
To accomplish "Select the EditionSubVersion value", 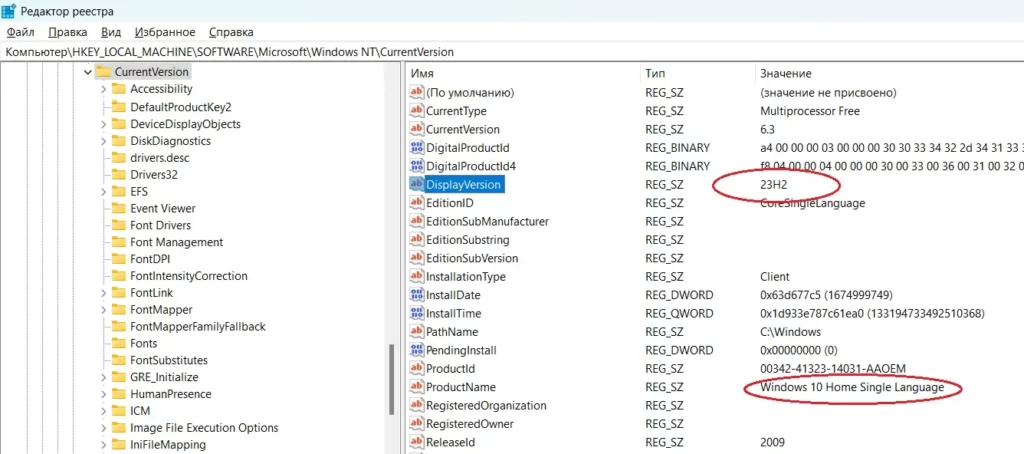I will pos(472,258).
